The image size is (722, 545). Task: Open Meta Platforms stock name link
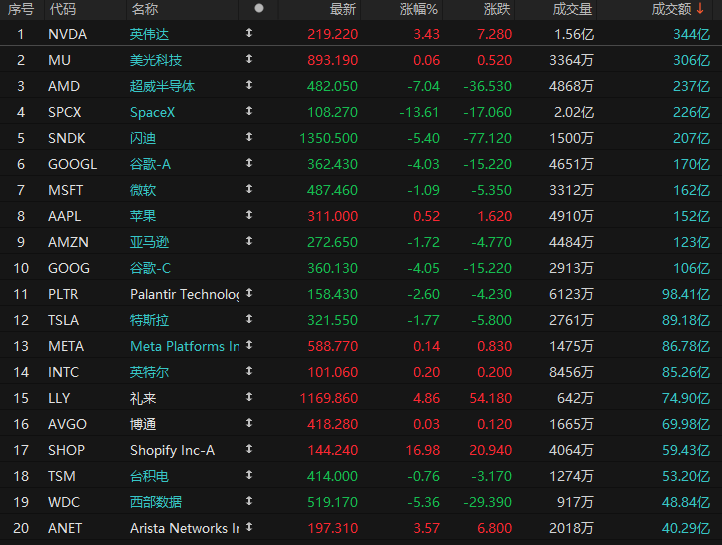[x=185, y=346]
